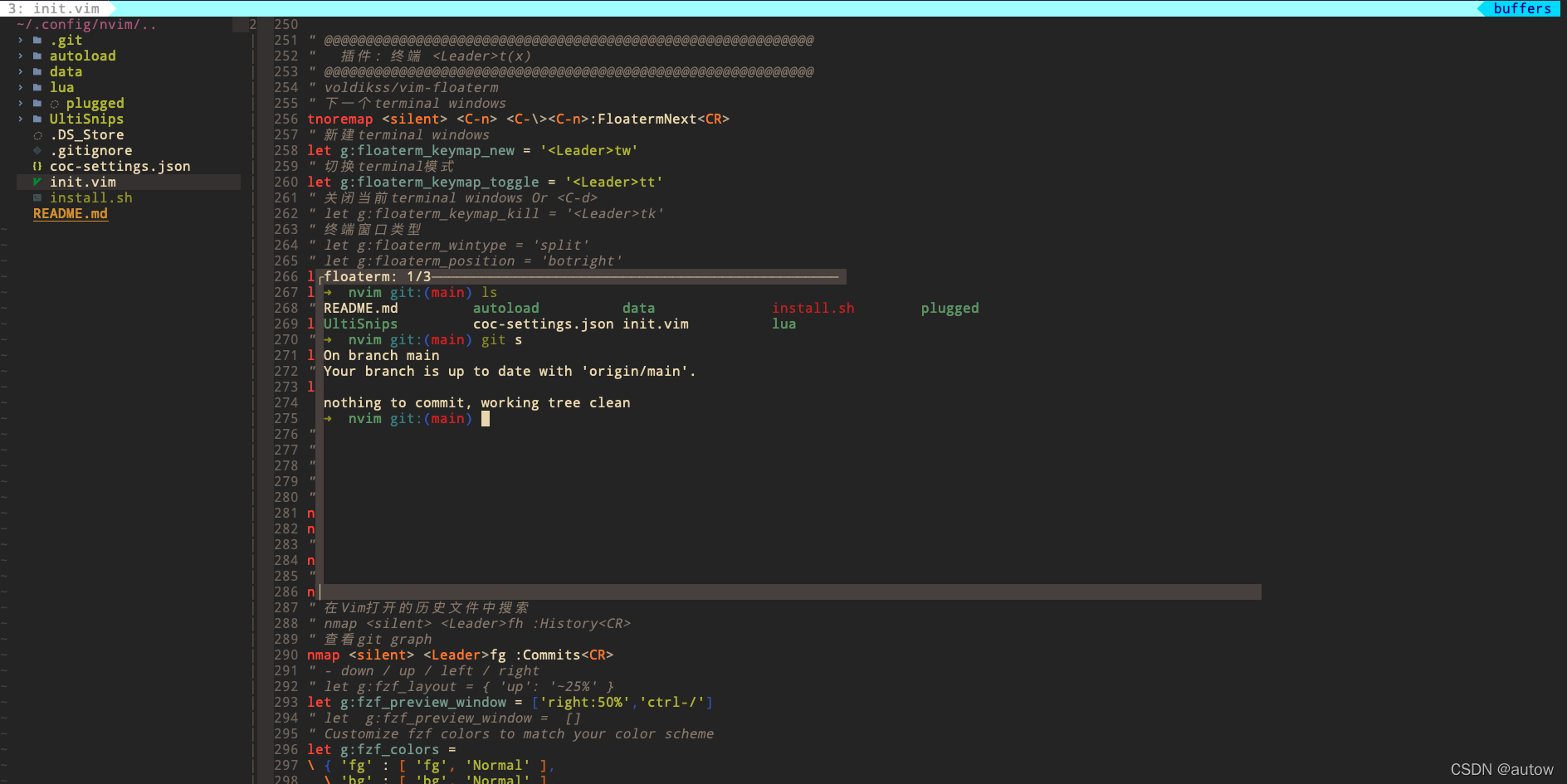Screen dimensions: 1567x784
Task: Click g:fzf_preview_window on line 293
Action: [423, 703]
